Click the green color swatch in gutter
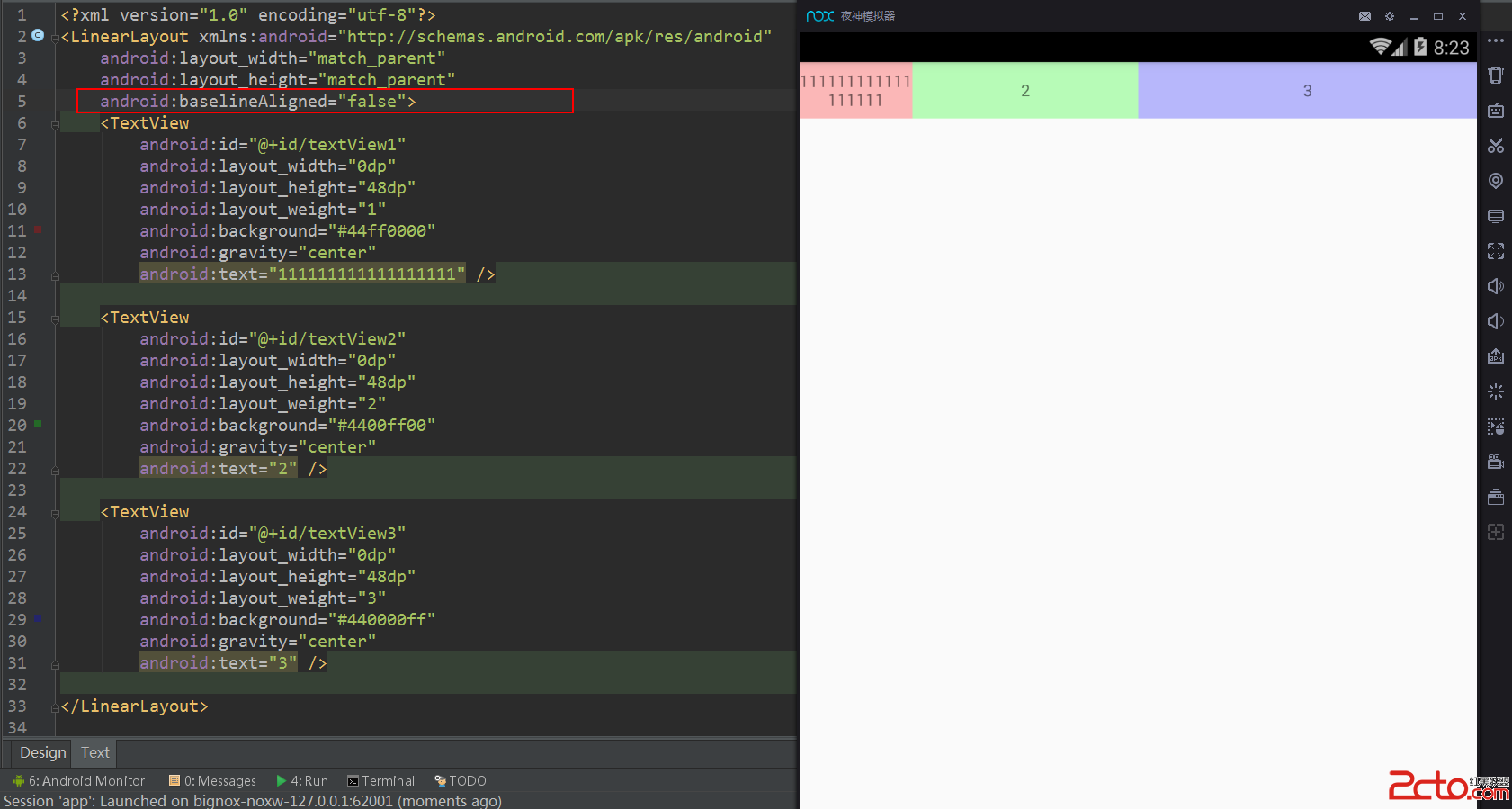Image resolution: width=1512 pixels, height=809 pixels. (x=38, y=424)
